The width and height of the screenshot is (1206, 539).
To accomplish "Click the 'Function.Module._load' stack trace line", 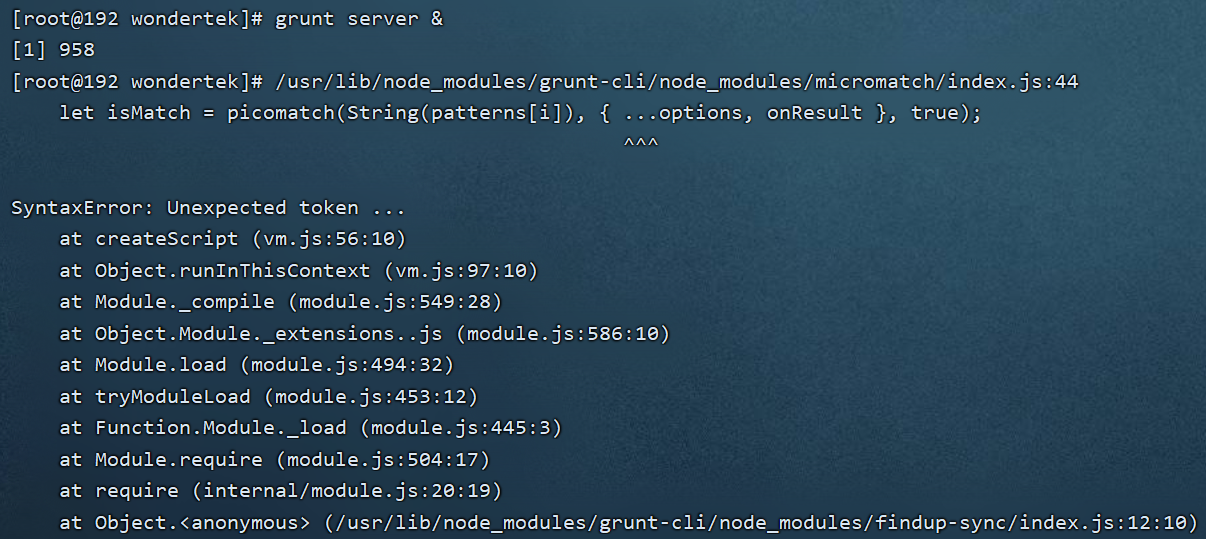I will pos(311,428).
